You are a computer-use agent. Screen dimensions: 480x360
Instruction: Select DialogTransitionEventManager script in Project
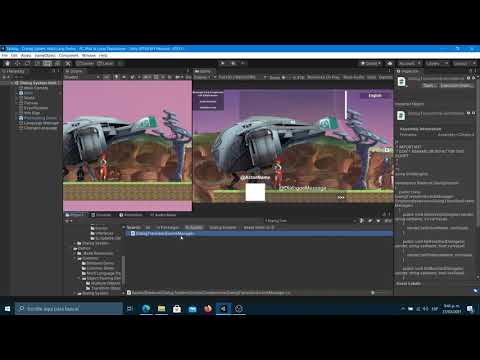click(259, 234)
